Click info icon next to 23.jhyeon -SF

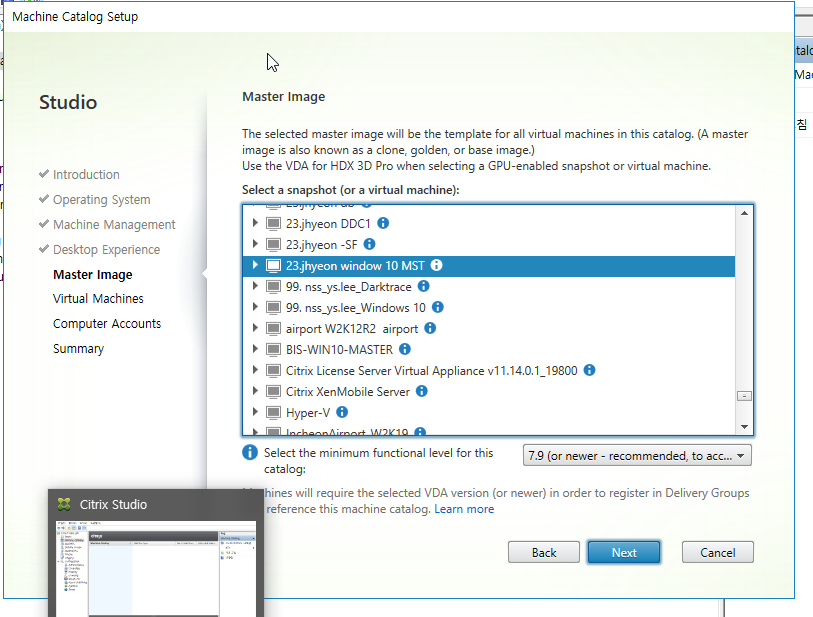369,244
